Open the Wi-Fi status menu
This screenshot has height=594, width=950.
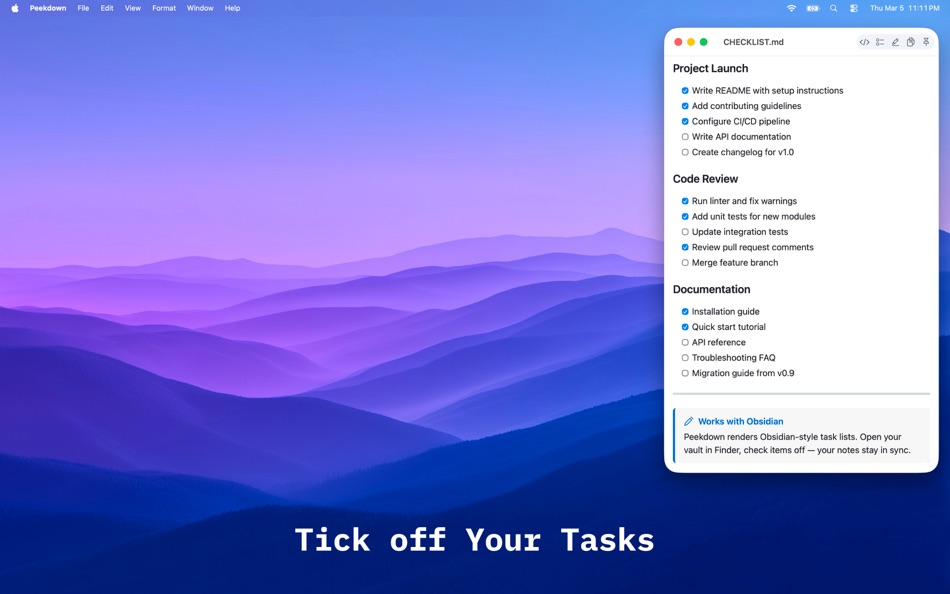[791, 8]
